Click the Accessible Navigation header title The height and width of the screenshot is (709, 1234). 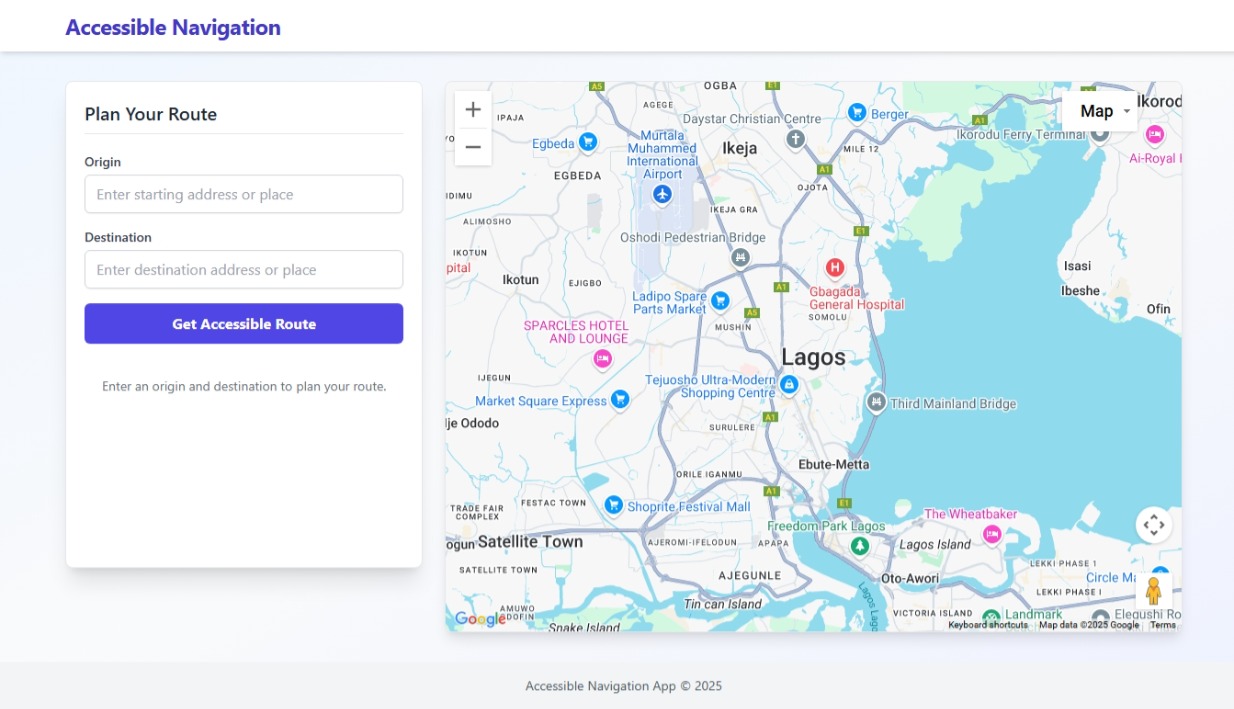coord(173,27)
